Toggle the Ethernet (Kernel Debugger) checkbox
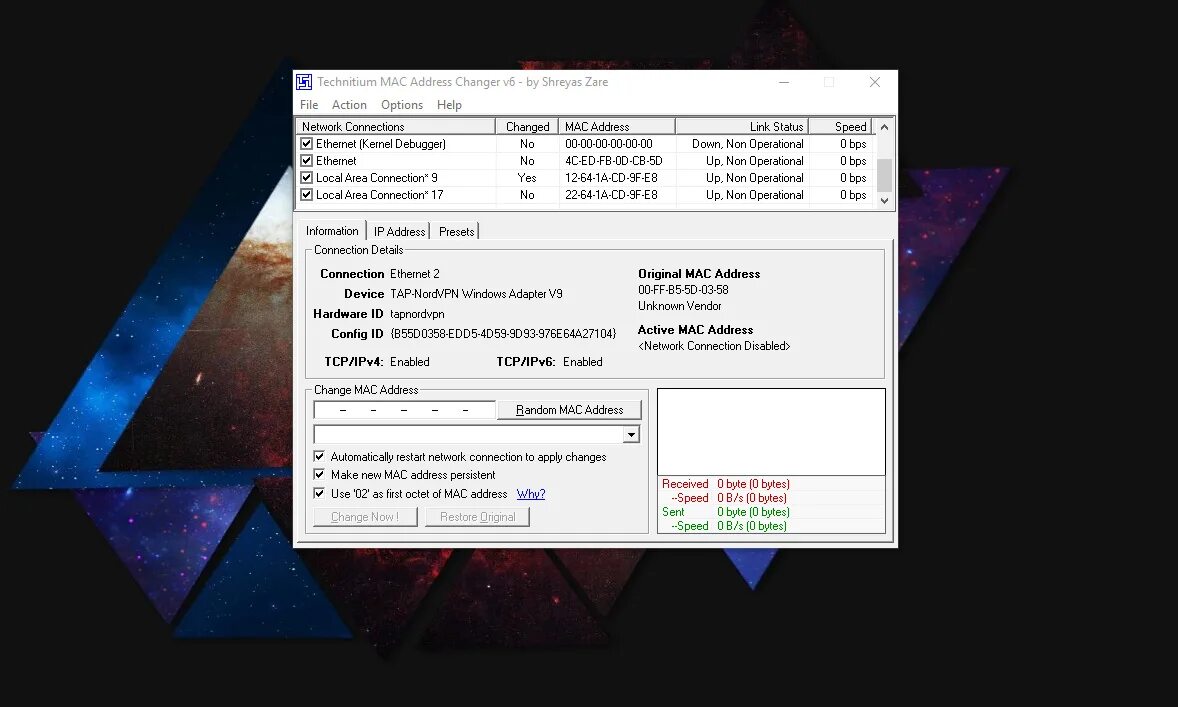The image size is (1178, 707). coord(307,144)
